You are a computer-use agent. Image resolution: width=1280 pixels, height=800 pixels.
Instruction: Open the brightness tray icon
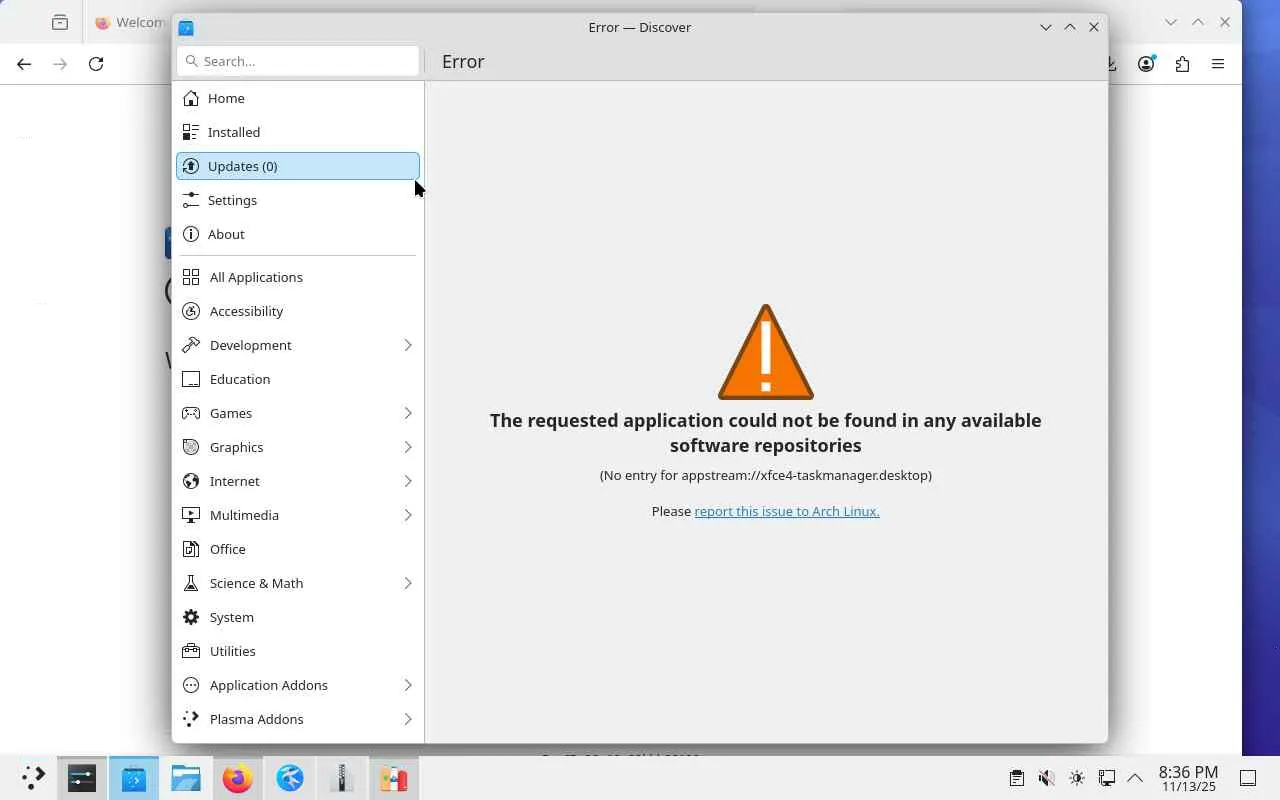coord(1076,778)
